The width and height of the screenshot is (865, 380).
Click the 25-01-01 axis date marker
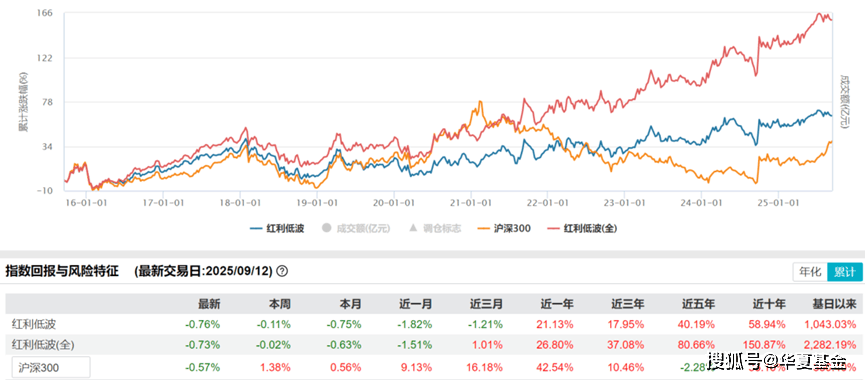tap(778, 202)
